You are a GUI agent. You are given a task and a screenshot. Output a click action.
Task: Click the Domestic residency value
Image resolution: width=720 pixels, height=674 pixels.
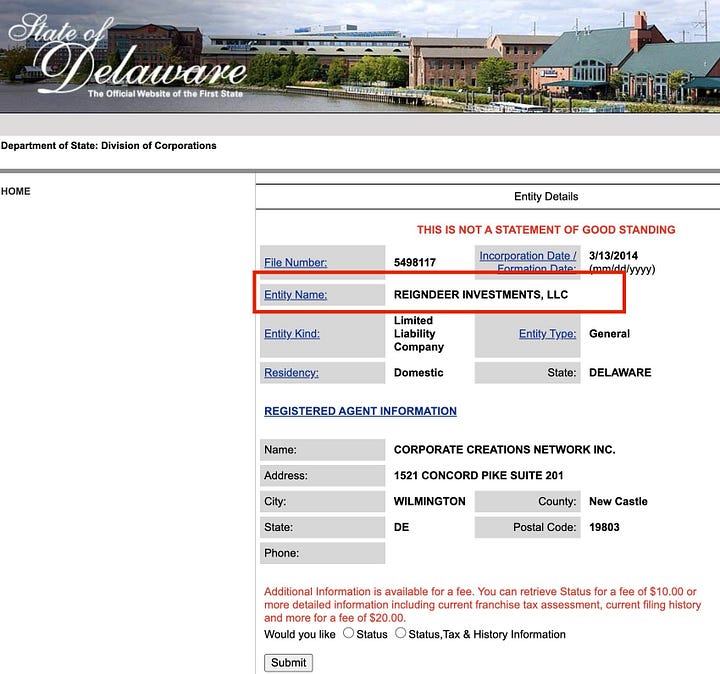point(418,373)
